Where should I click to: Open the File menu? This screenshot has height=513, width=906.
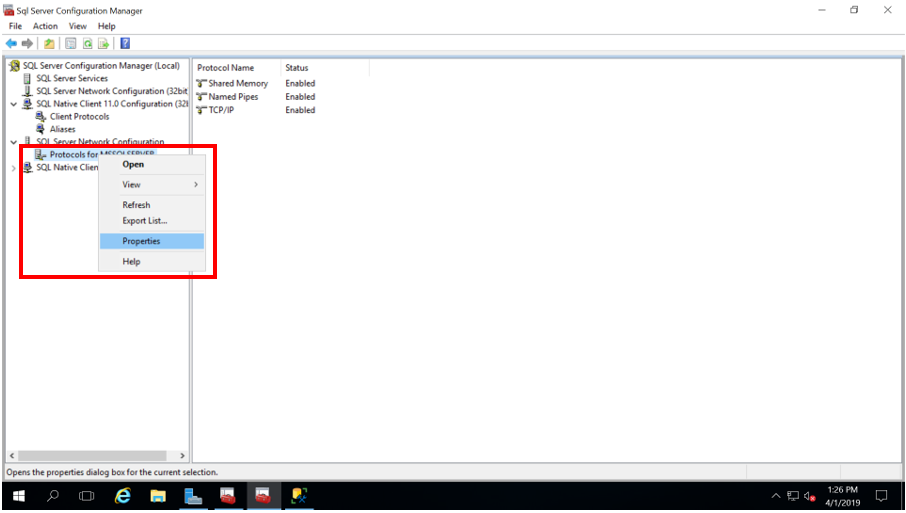coord(15,26)
